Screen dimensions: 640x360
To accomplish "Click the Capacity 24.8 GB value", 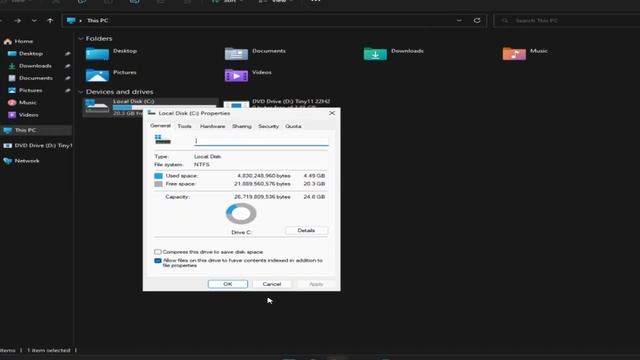I will [x=314, y=197].
